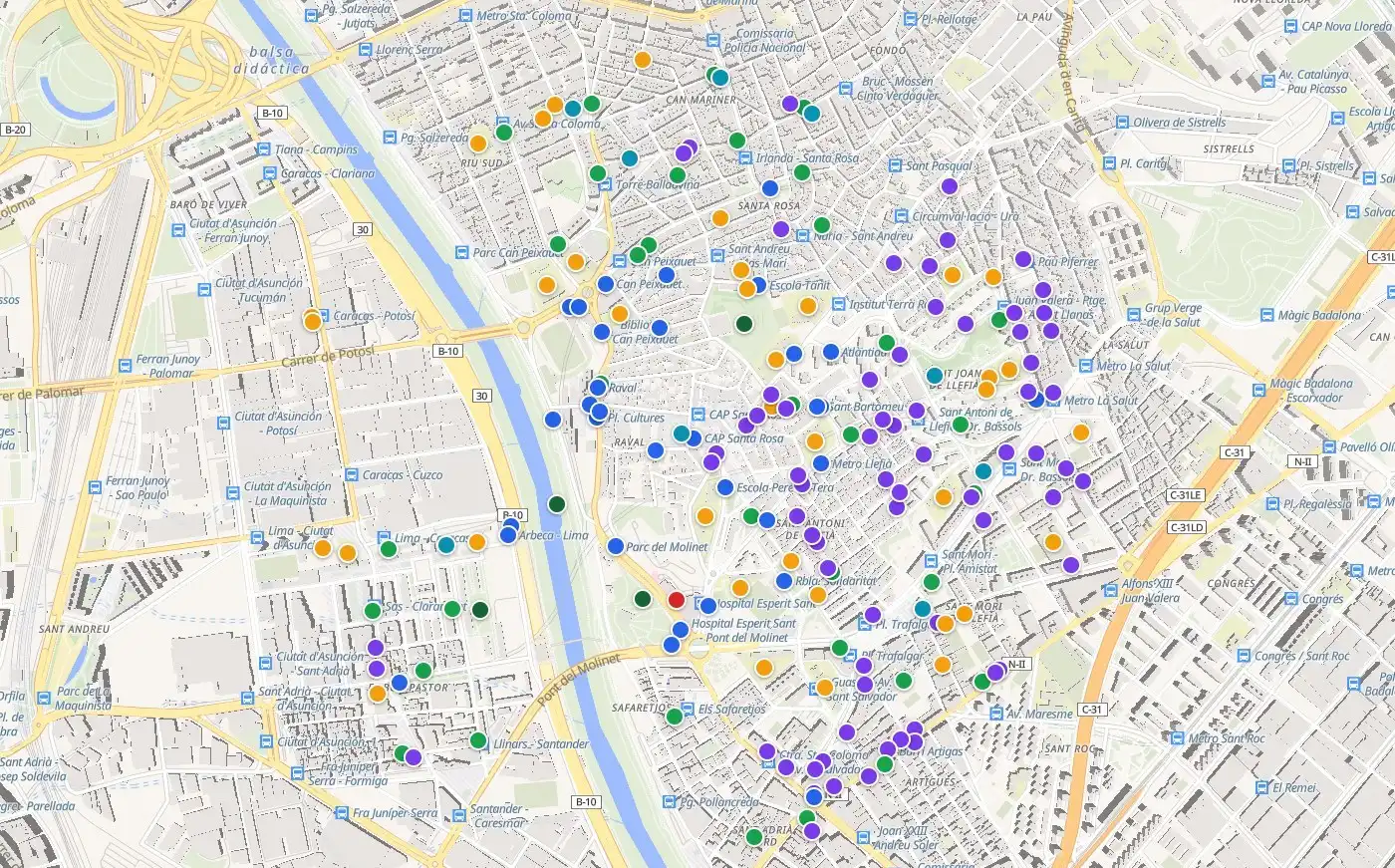
Task: Open the Bruc - Mossèn Cinto Verdaguer stop icon
Action: click(846, 89)
